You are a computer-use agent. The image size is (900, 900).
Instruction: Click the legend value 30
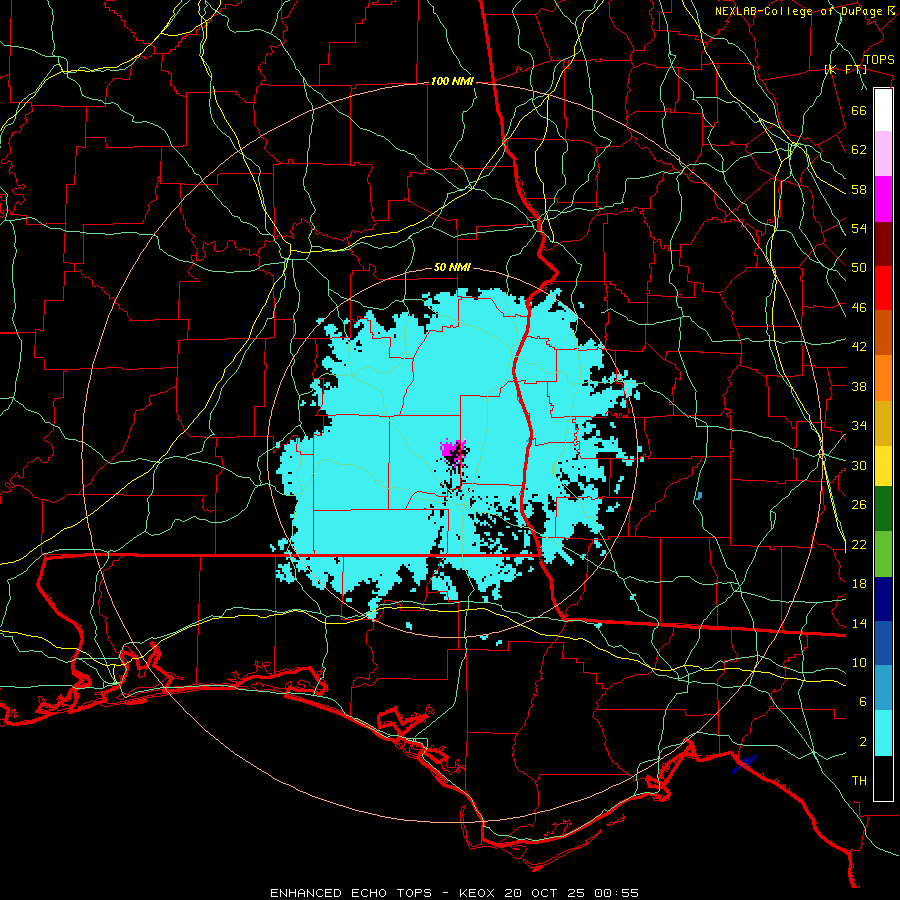tap(859, 465)
